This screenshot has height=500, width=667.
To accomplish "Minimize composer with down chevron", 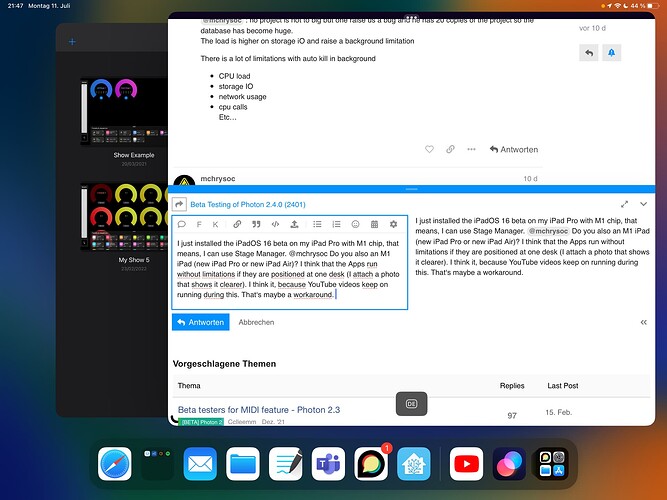I will pos(644,204).
